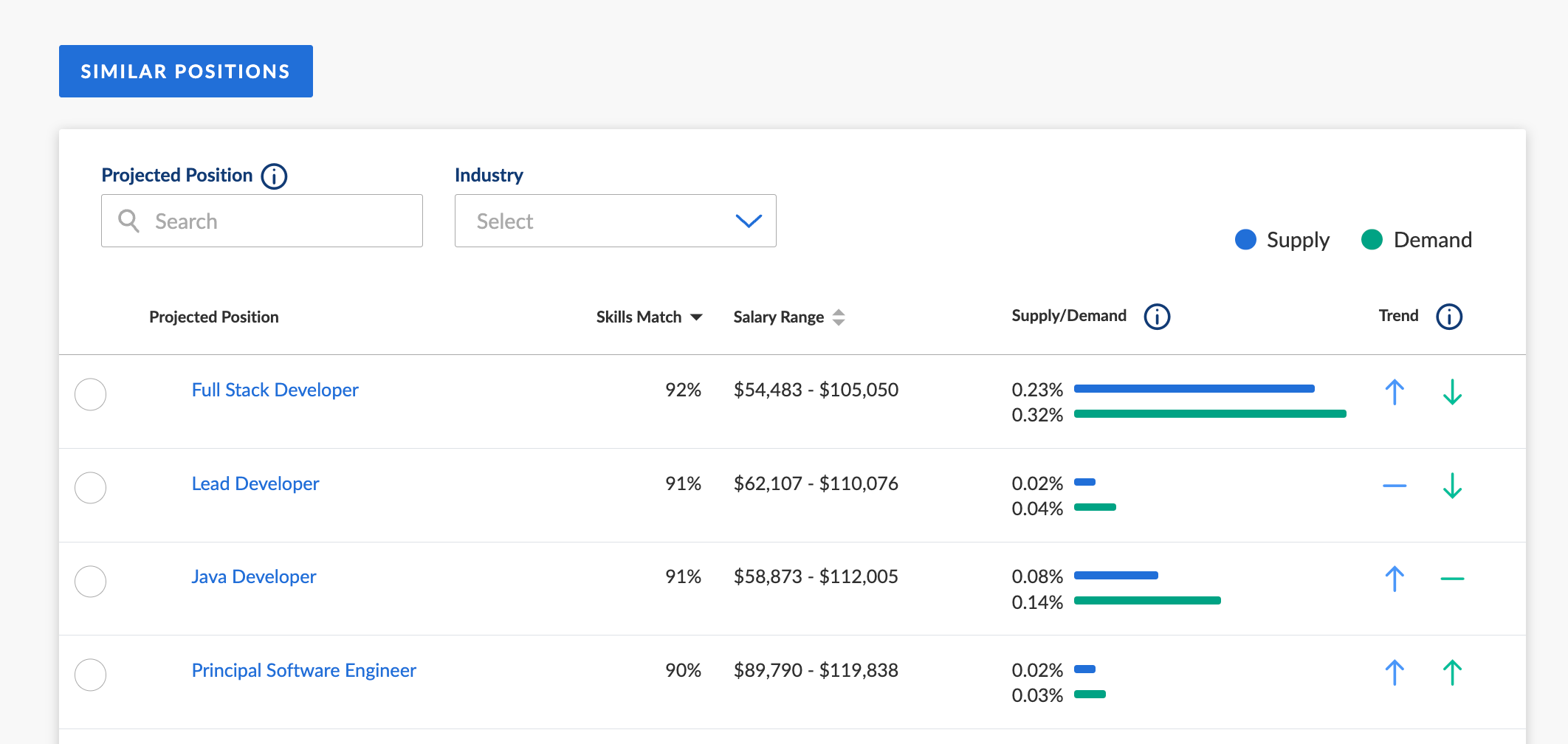Click salary range $54,483 - $105,050
Image resolution: width=1568 pixels, height=744 pixels.
pos(816,390)
